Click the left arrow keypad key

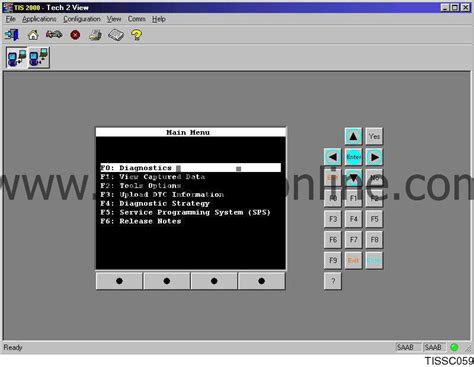(333, 157)
